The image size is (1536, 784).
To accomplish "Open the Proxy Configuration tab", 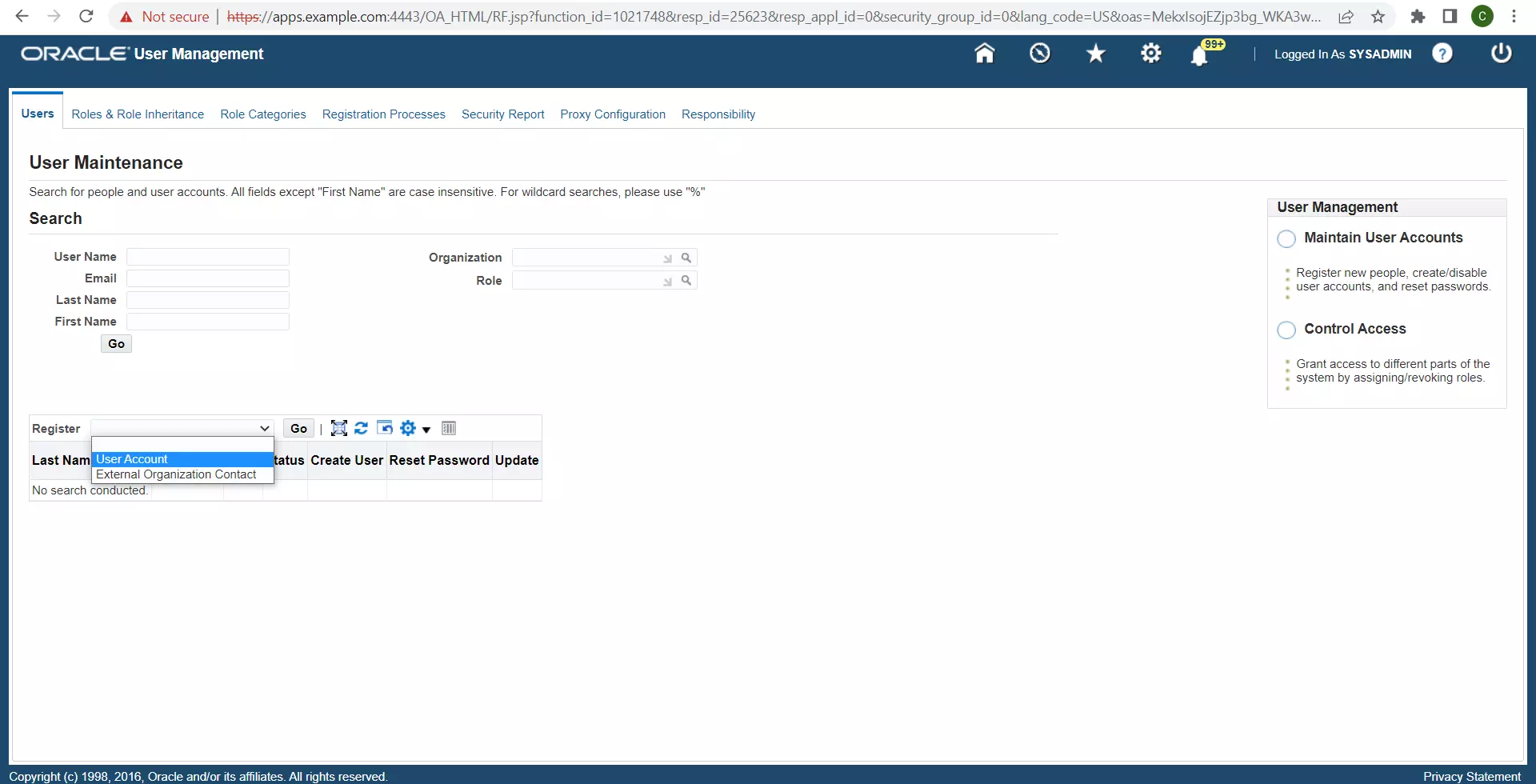I will (x=613, y=114).
